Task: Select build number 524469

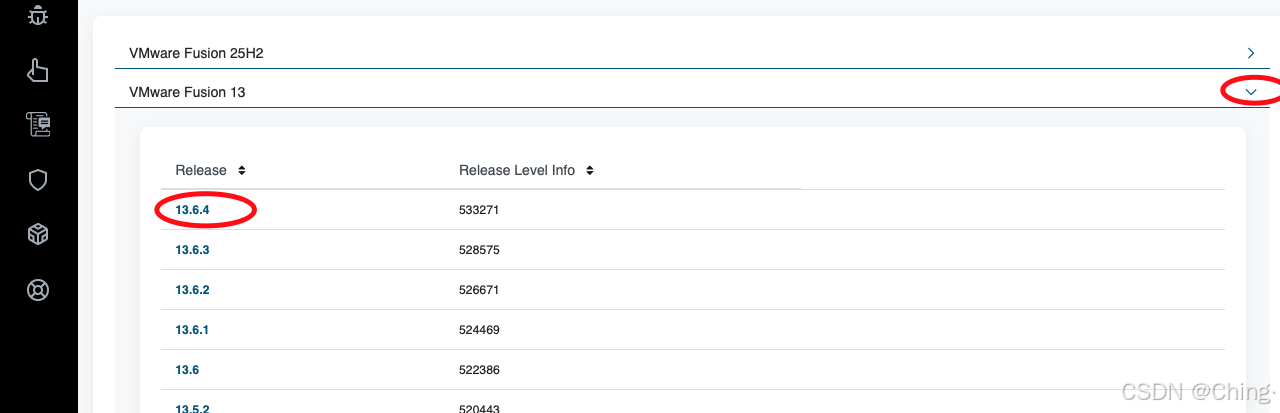Action: click(x=479, y=330)
